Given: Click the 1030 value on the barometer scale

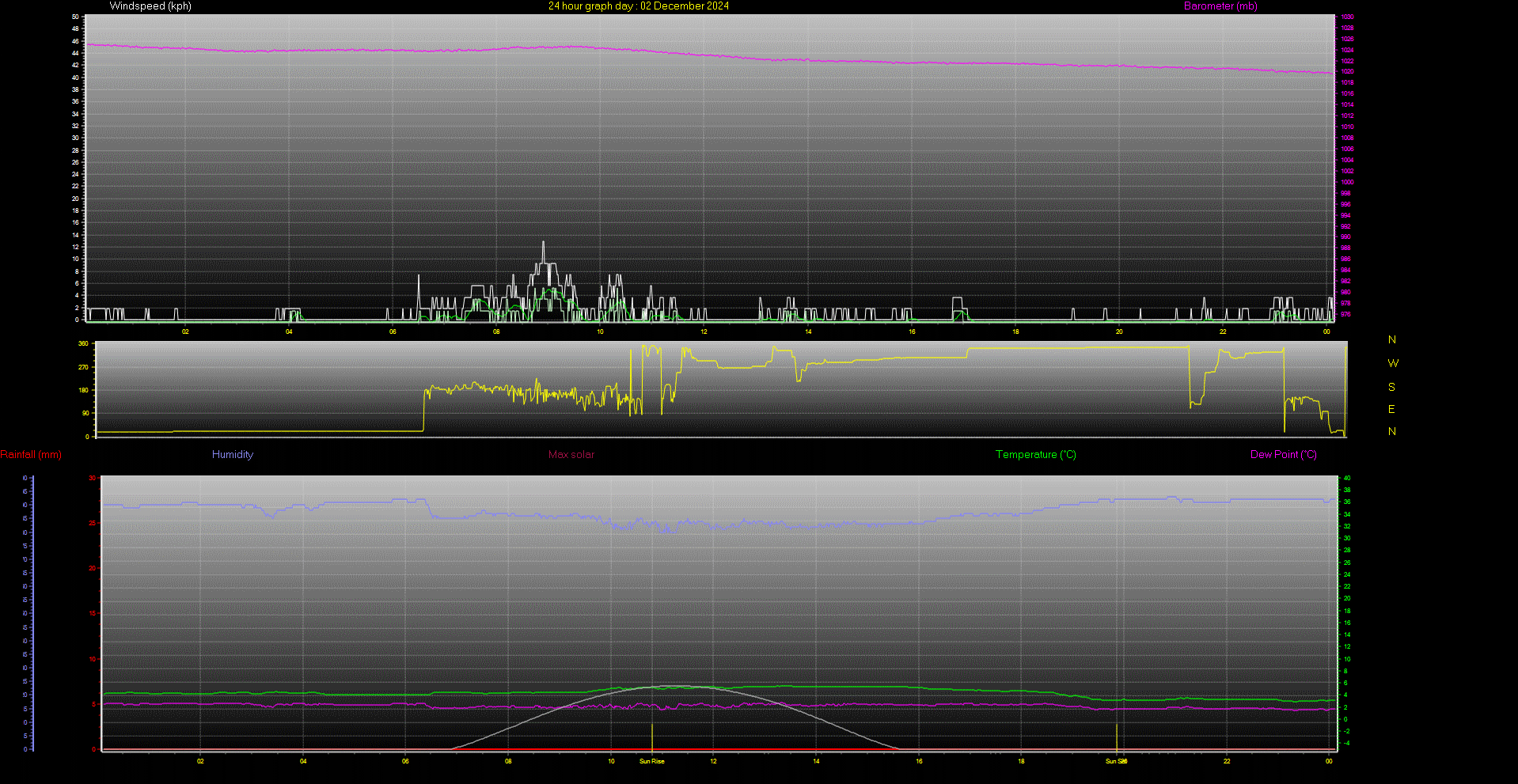Looking at the screenshot, I should [x=1347, y=17].
